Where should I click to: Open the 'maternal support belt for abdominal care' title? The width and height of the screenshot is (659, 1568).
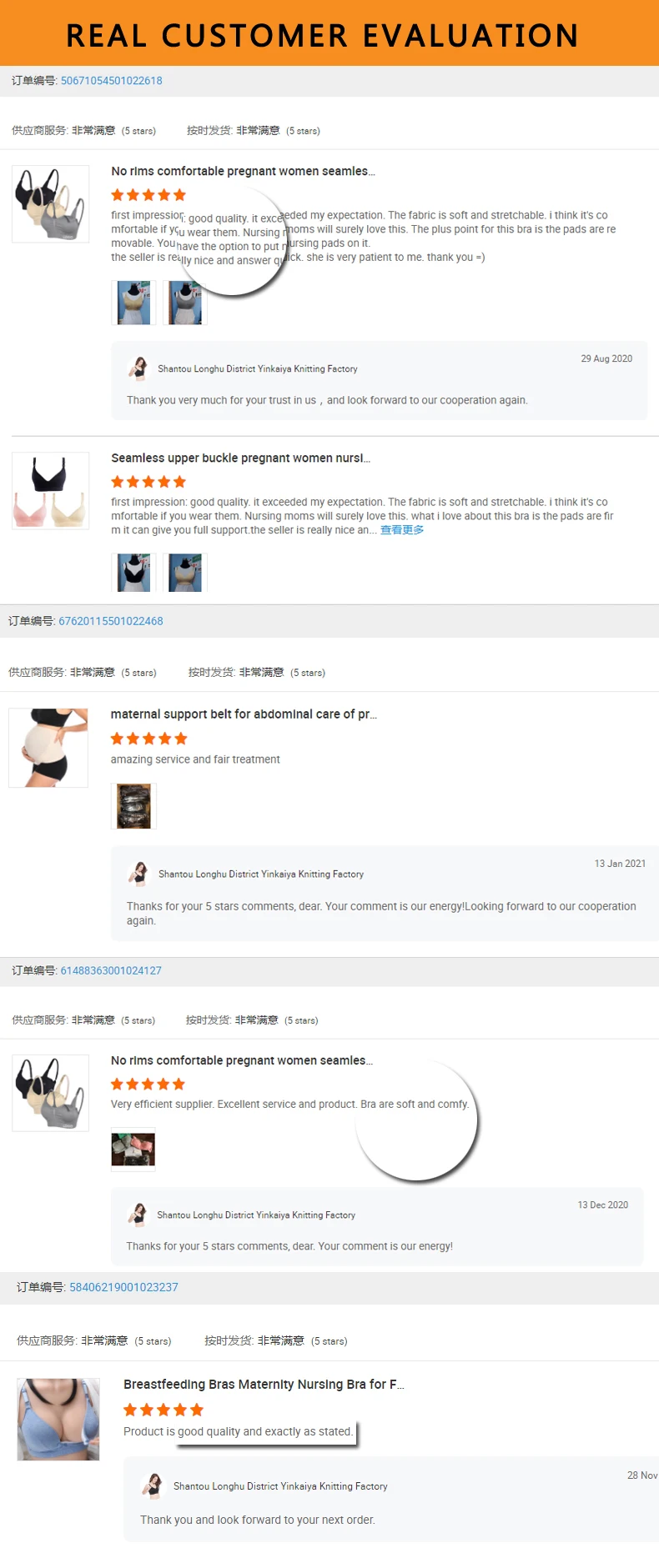pyautogui.click(x=244, y=714)
